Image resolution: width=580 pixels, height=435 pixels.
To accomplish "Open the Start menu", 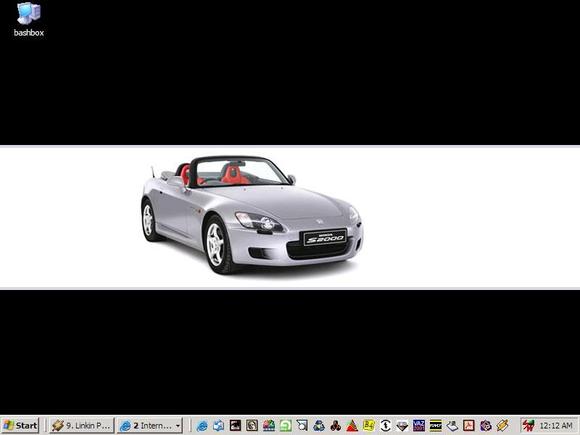I will coord(20,425).
